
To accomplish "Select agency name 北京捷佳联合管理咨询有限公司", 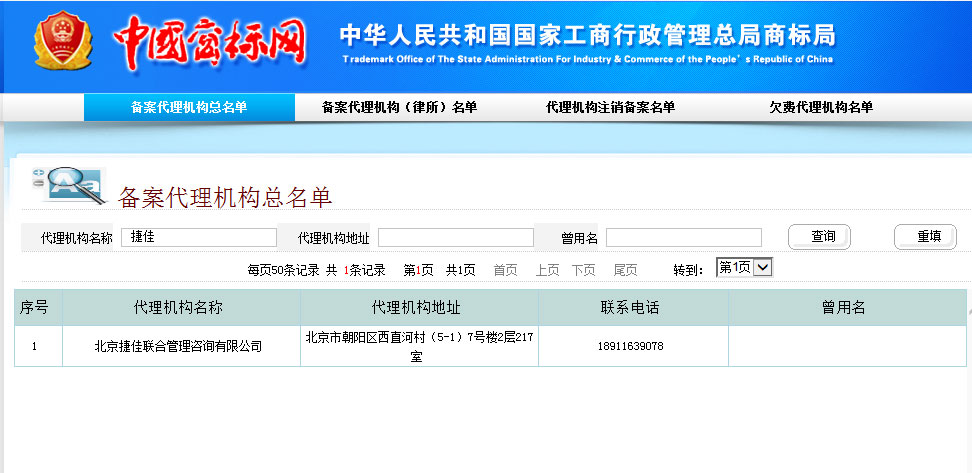I will pos(179,347).
